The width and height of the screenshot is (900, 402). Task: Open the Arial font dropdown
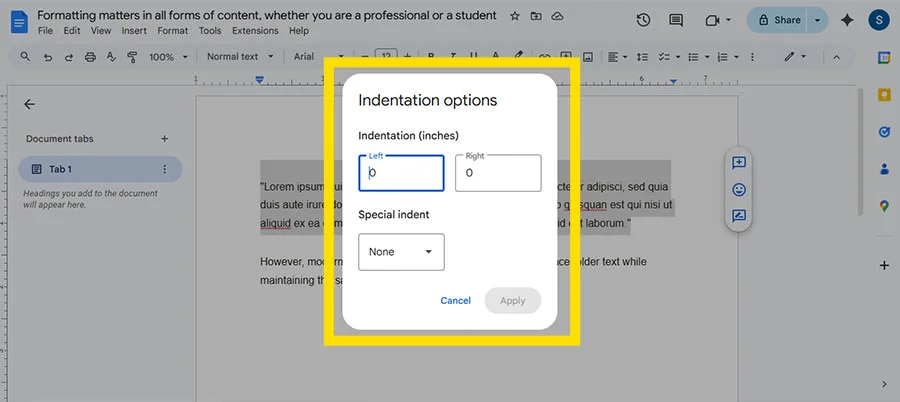(x=319, y=57)
